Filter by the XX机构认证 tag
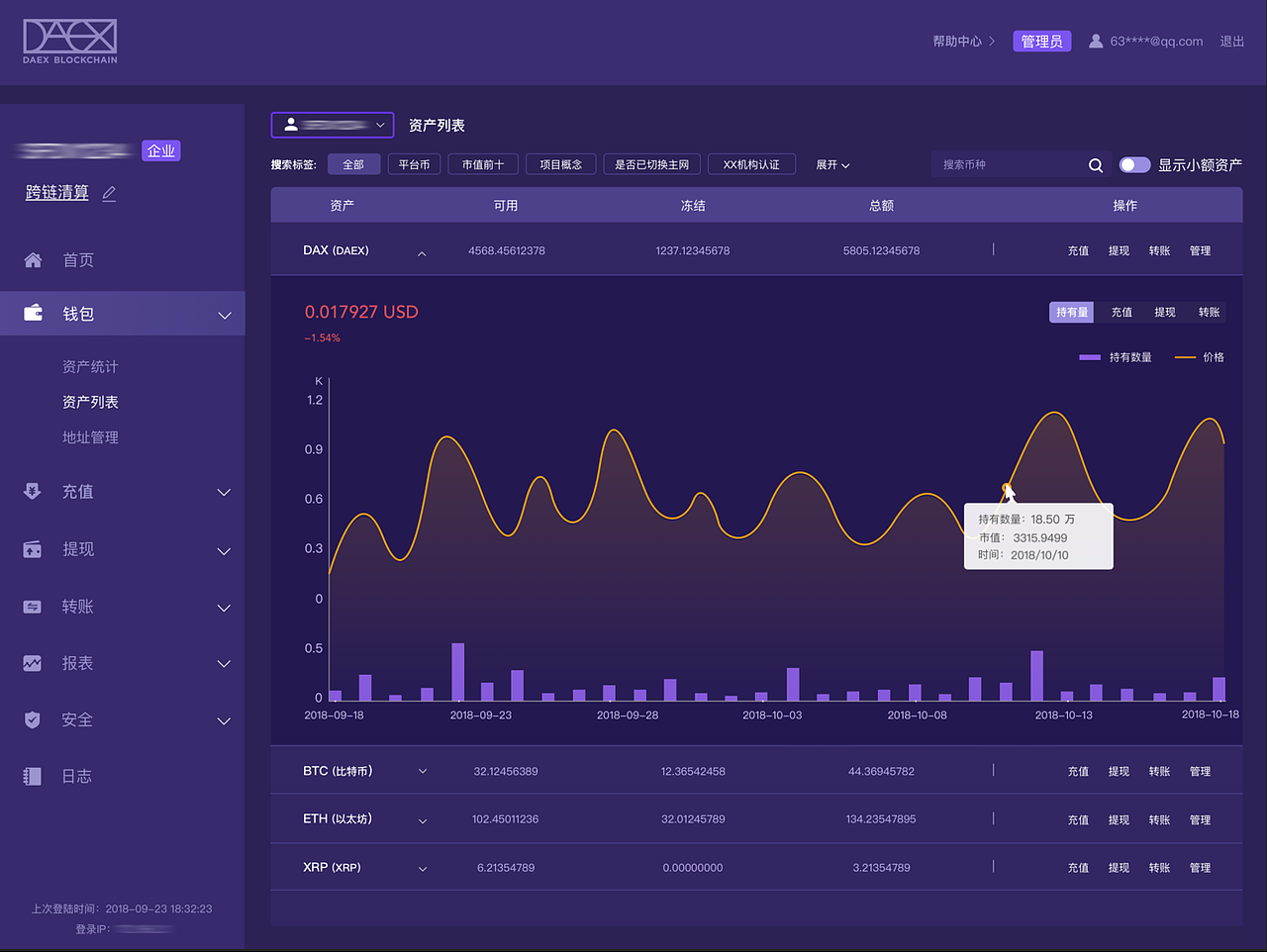Viewport: 1267px width, 952px height. click(751, 165)
